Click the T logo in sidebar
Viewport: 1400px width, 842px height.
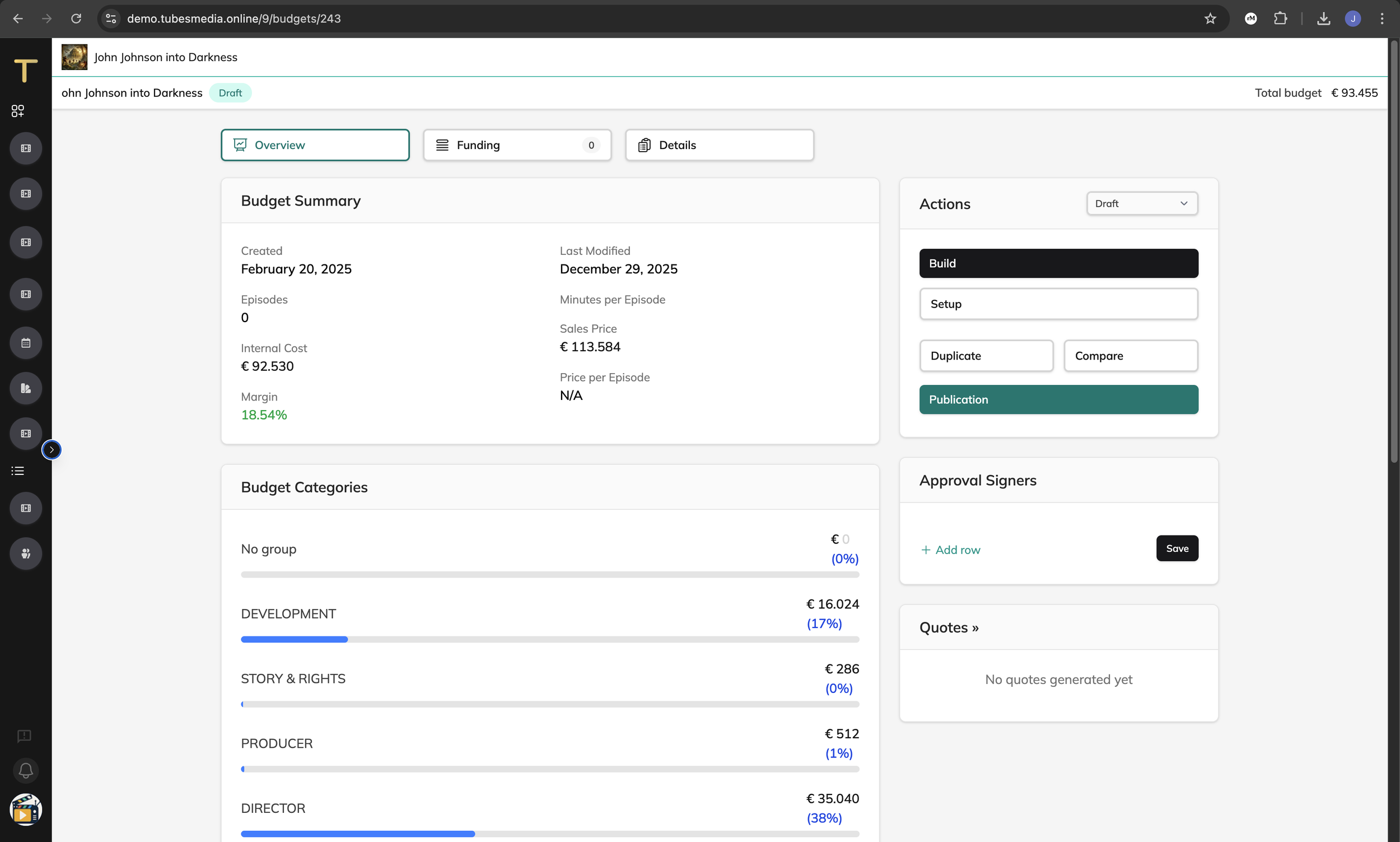(26, 71)
